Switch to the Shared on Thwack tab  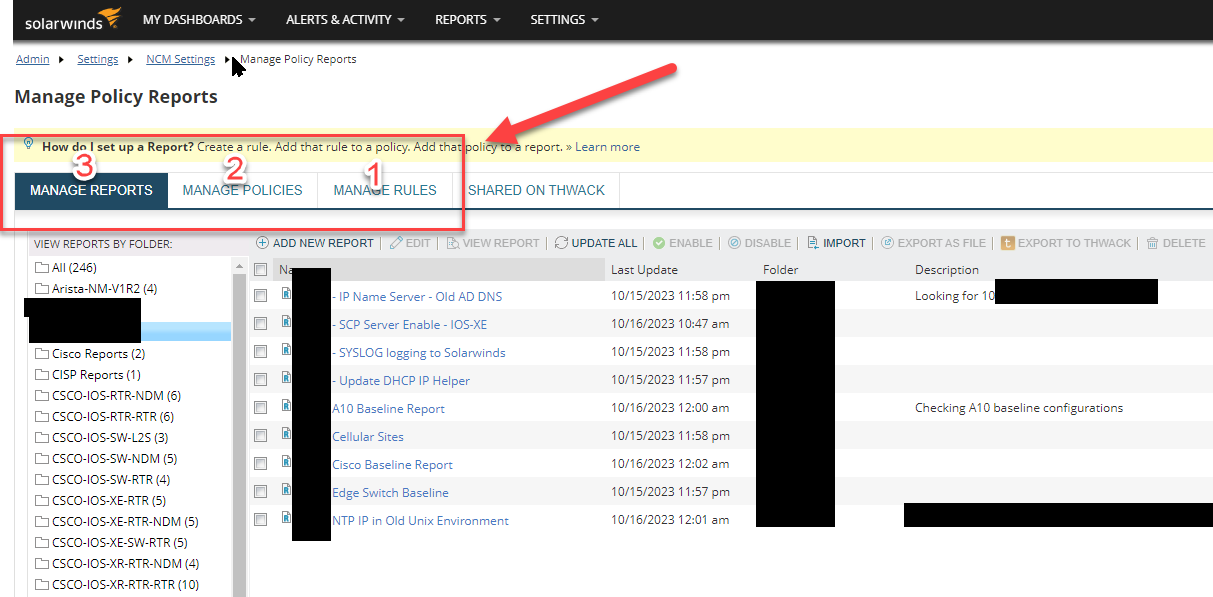[536, 190]
